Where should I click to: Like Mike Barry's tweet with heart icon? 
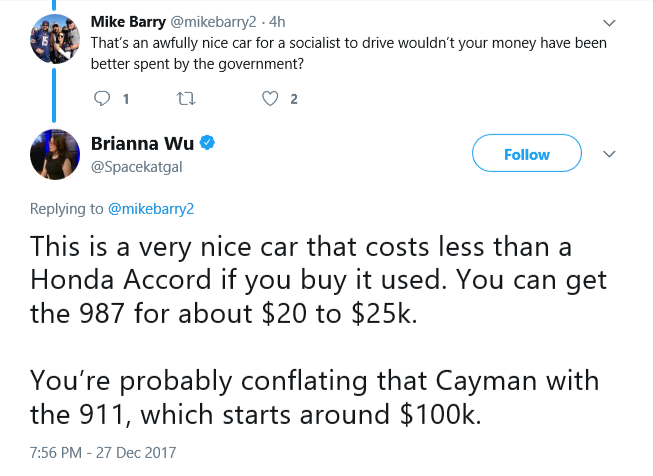click(x=270, y=99)
